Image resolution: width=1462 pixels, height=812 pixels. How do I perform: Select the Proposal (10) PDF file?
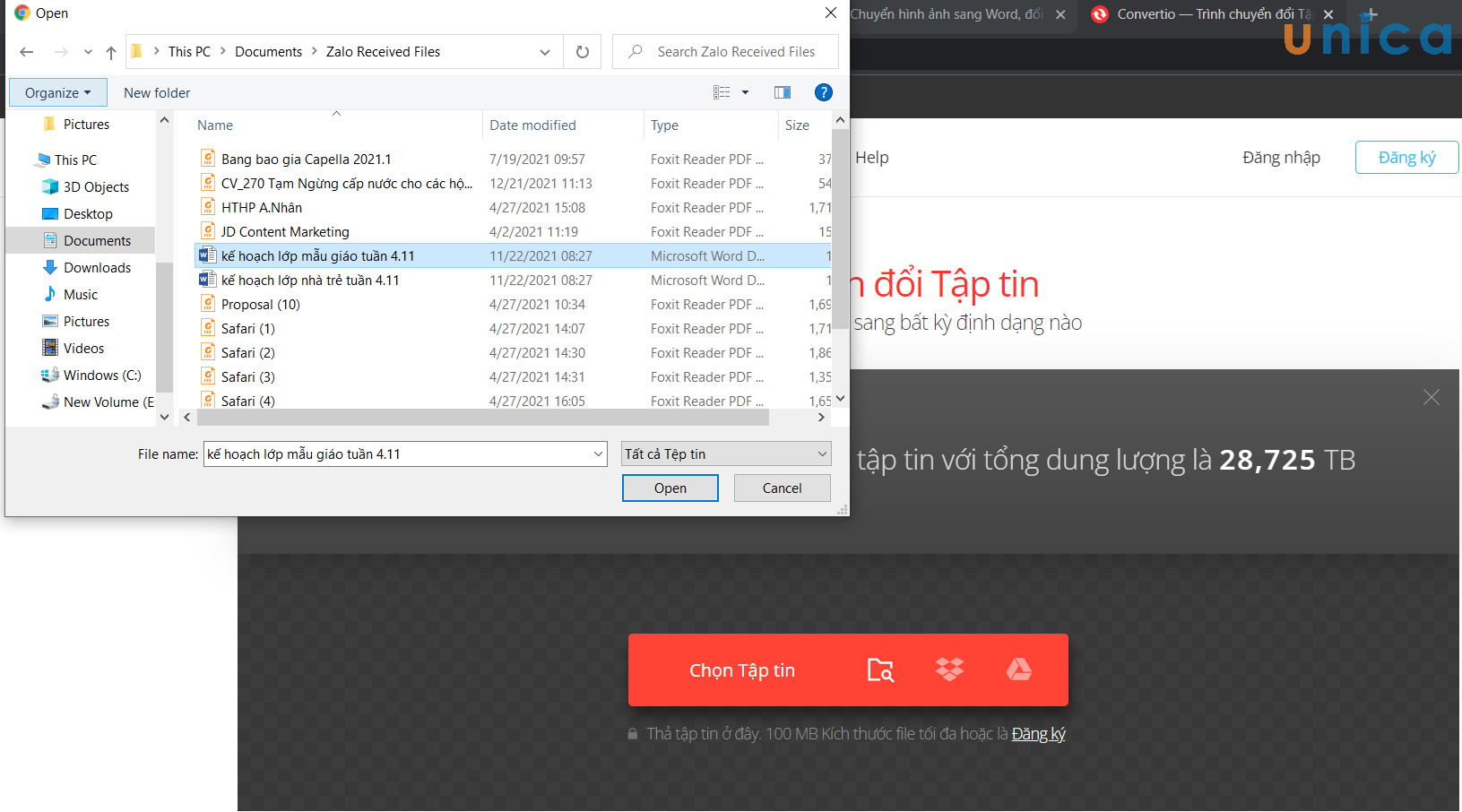coord(261,305)
